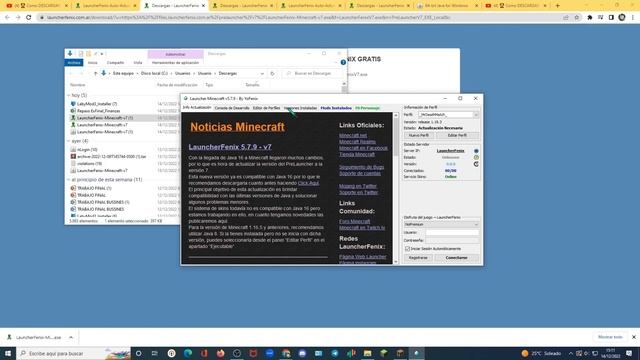Open the Chrome three-dot menu
640x360 pixels.
point(633,18)
